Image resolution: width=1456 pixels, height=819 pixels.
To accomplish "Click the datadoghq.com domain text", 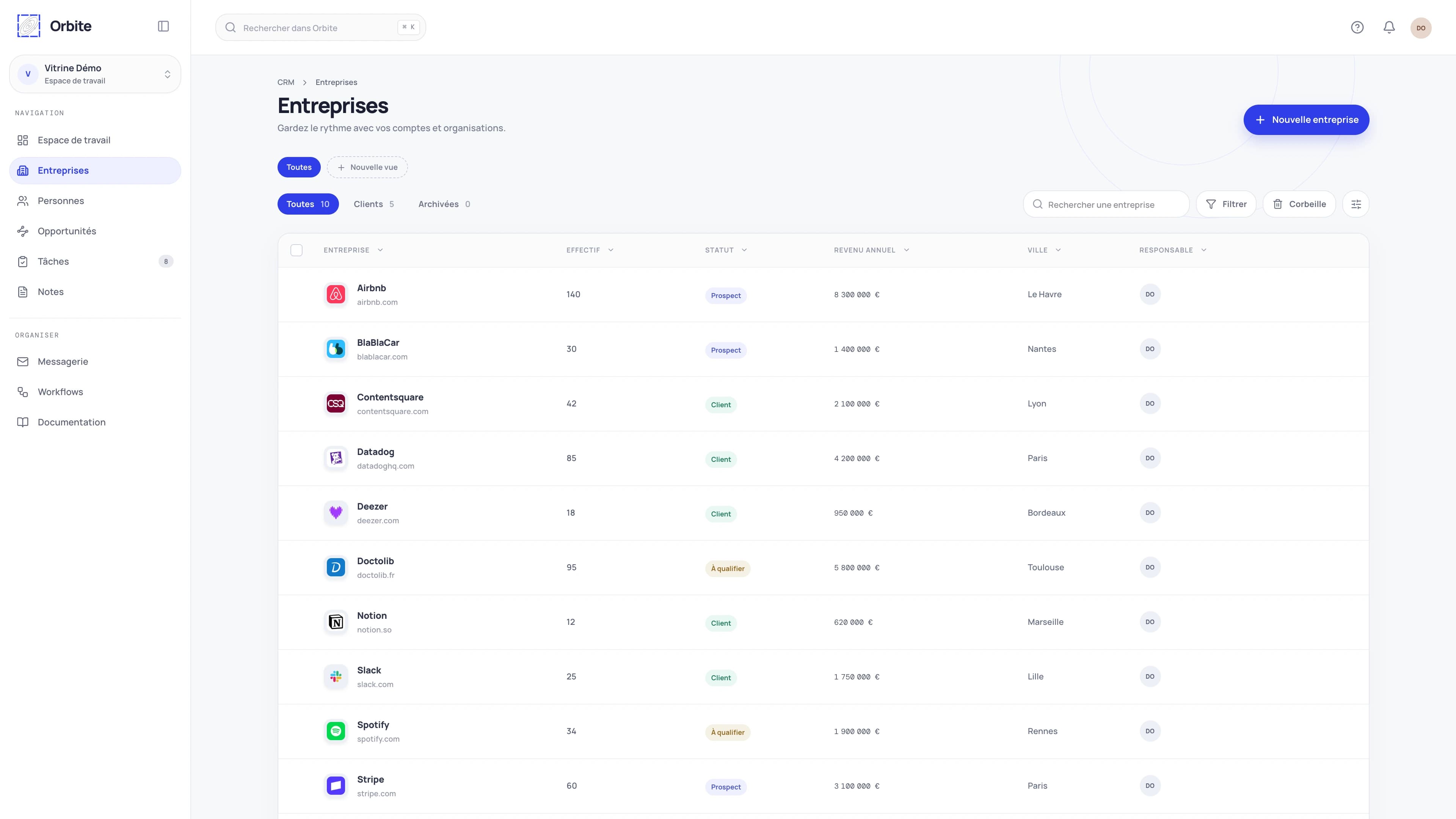I will (386, 466).
